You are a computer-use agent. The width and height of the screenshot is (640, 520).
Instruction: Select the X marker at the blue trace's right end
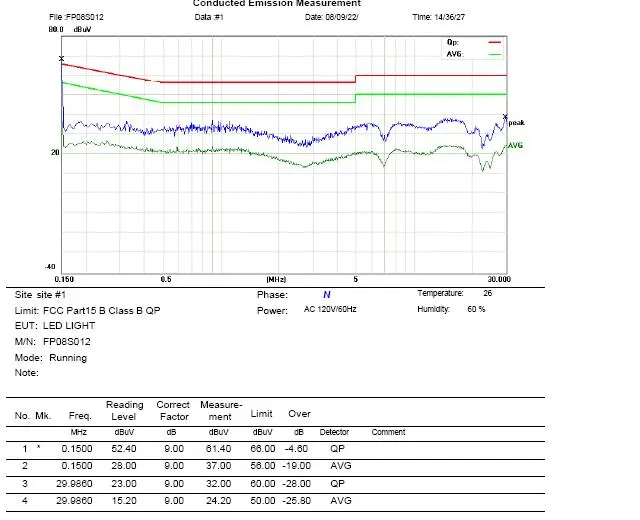505,117
